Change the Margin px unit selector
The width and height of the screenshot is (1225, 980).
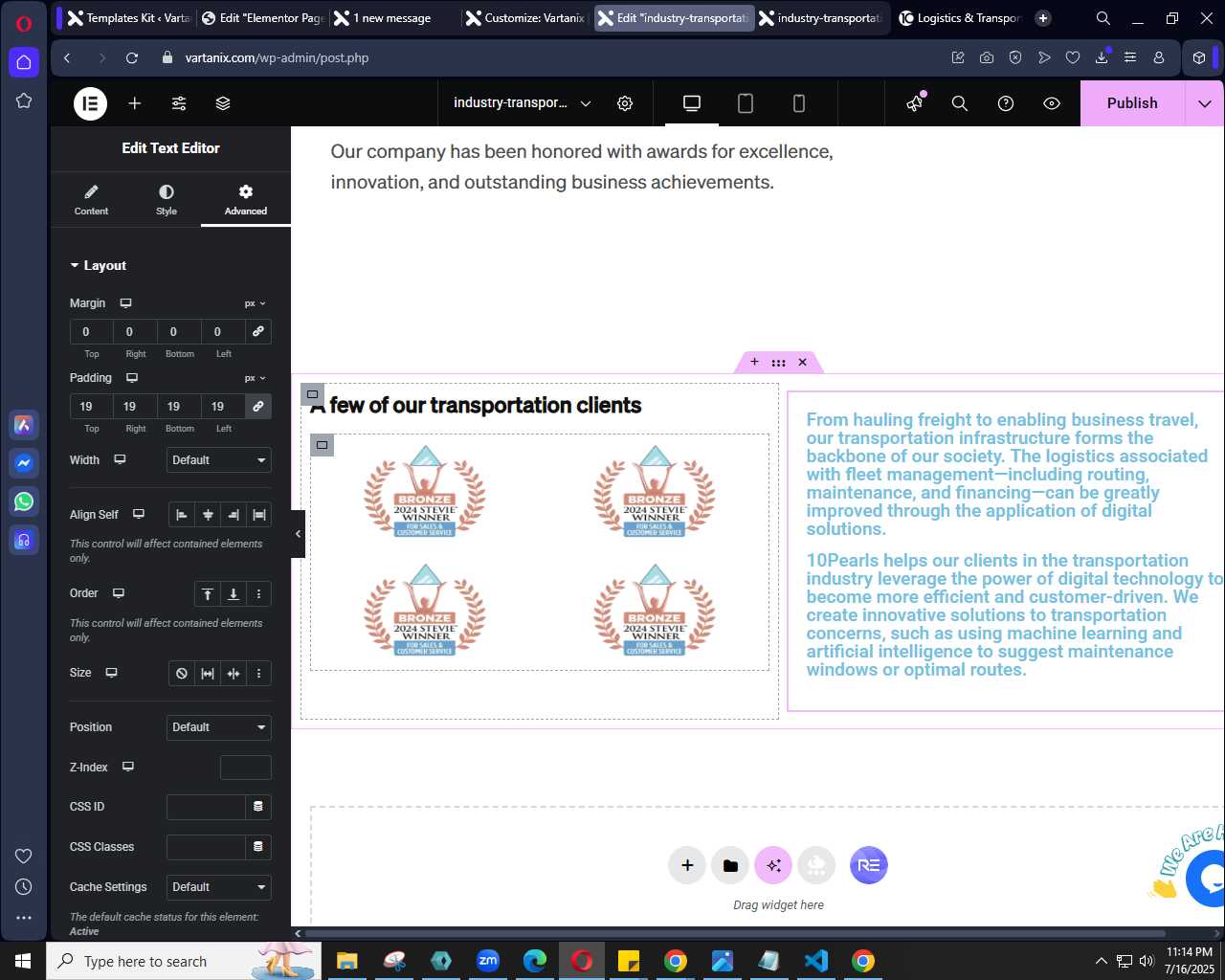point(255,303)
